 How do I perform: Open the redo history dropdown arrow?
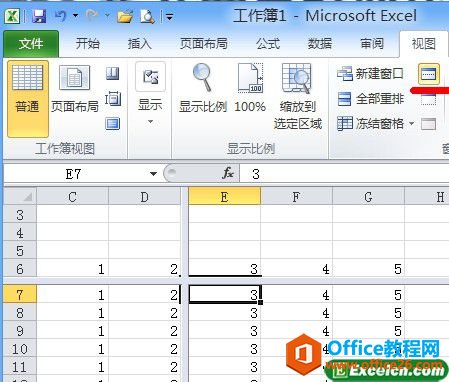click(107, 15)
